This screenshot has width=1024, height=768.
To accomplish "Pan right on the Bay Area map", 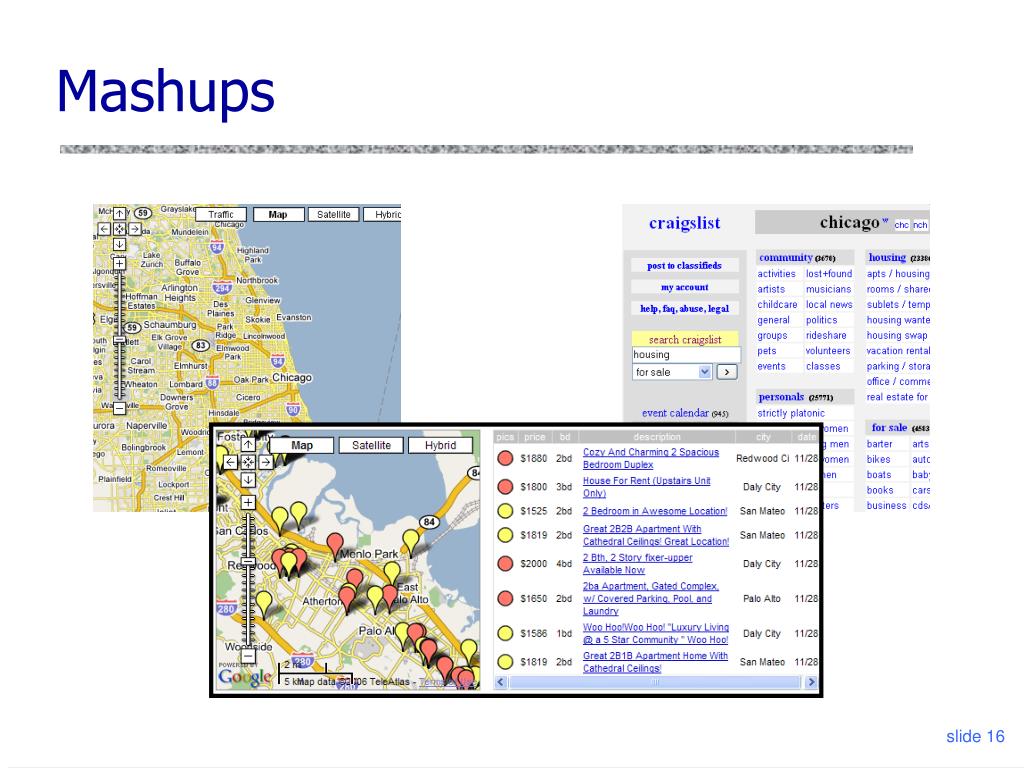I will (266, 462).
